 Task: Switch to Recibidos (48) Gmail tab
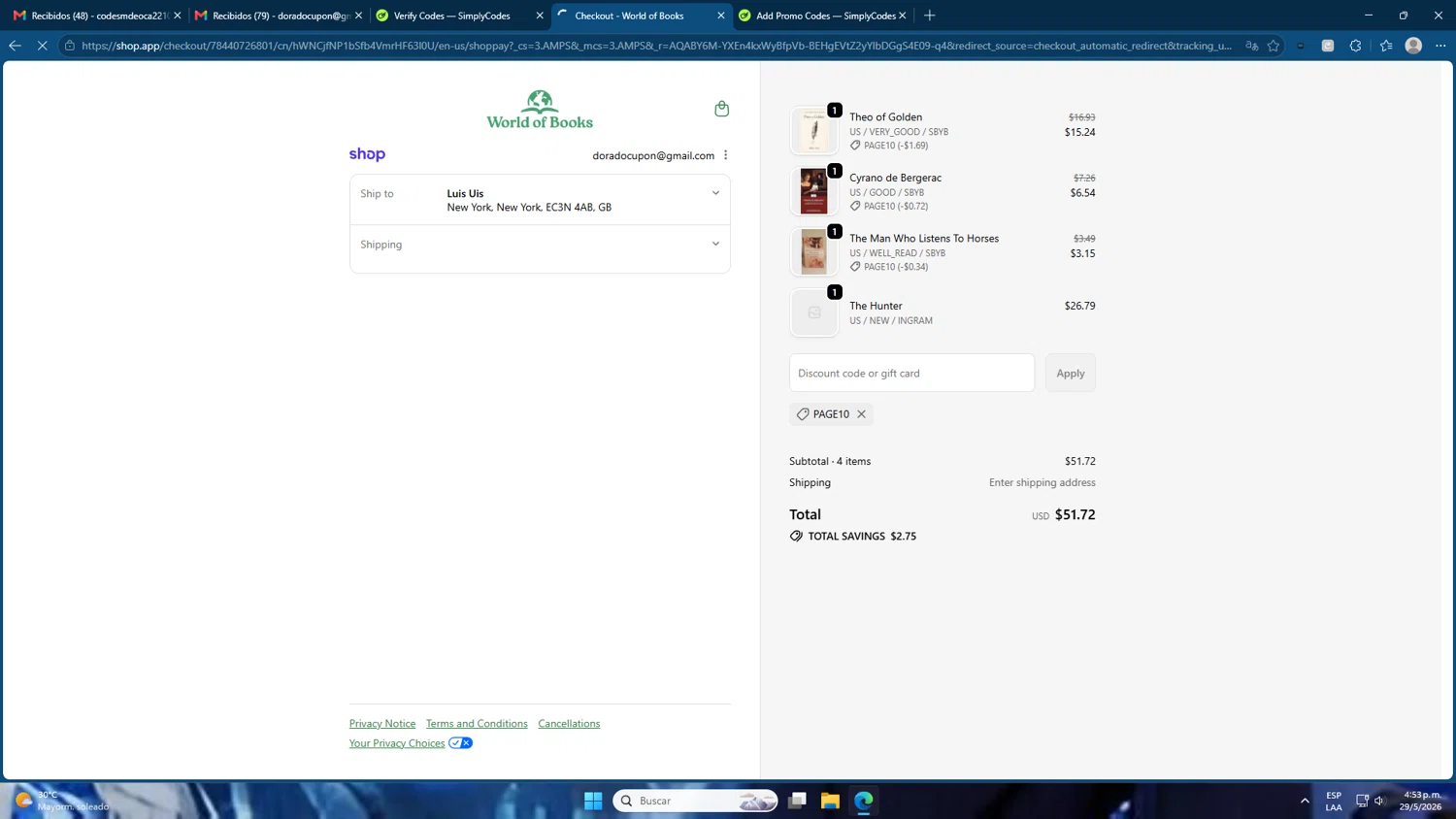[x=95, y=16]
